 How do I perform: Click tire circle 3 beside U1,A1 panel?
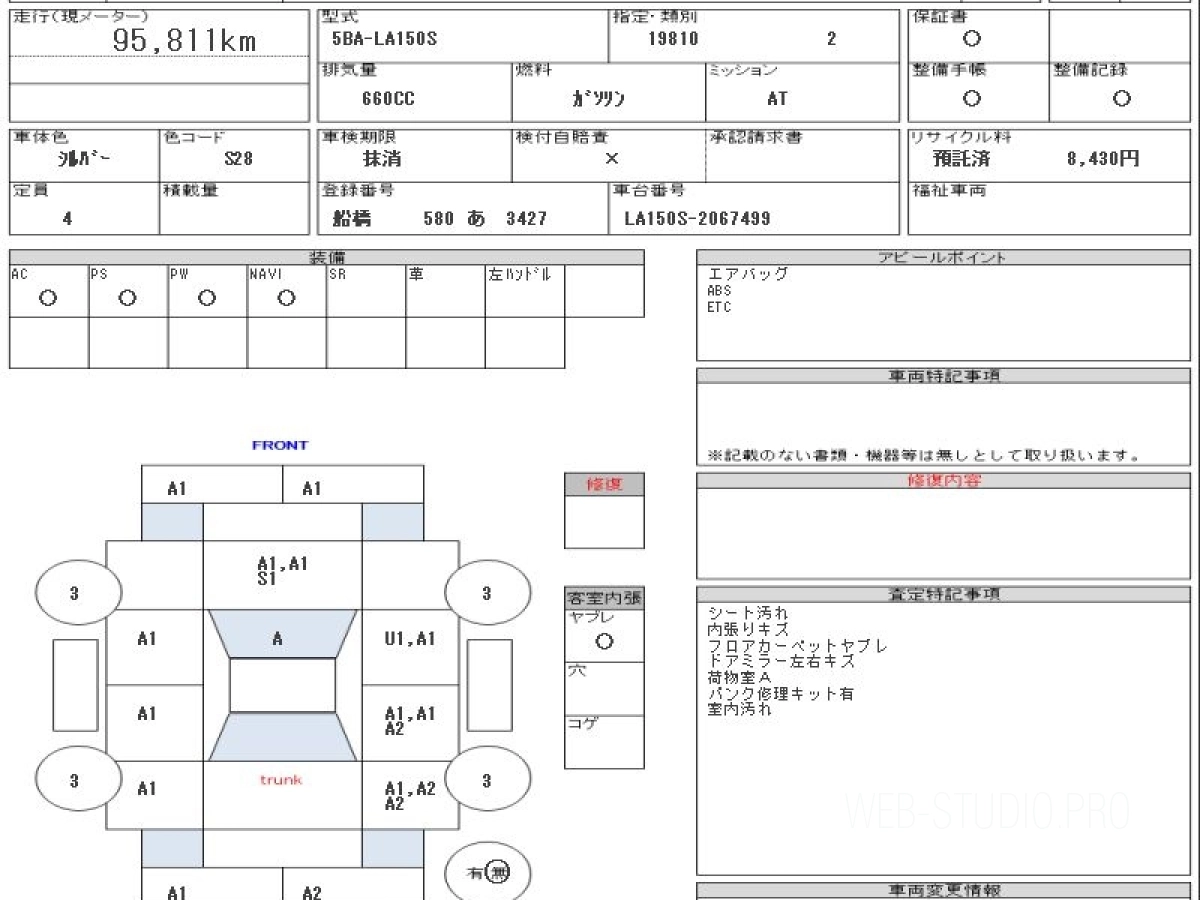(487, 593)
